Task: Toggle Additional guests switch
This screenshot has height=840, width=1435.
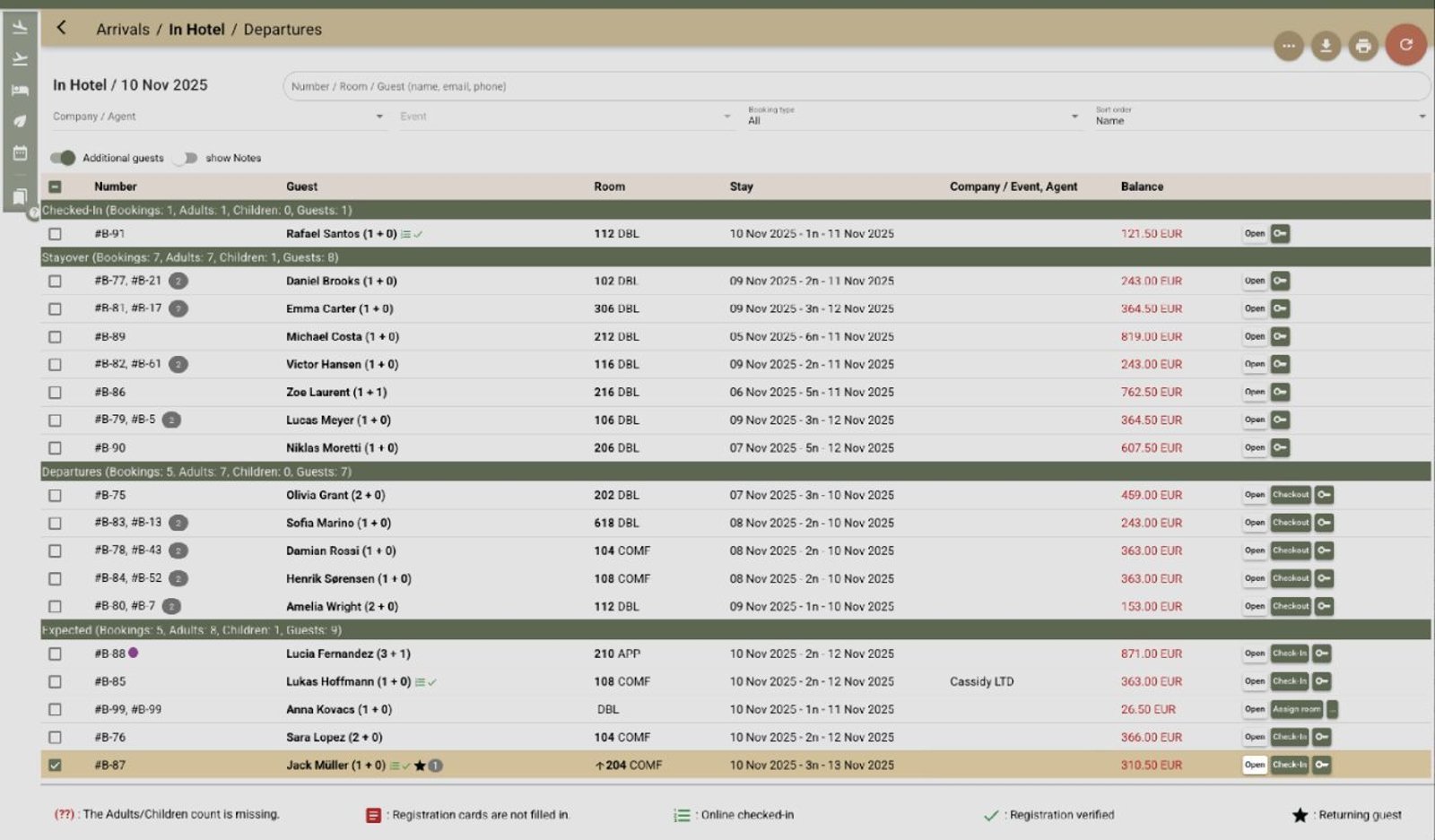Action: [x=63, y=158]
